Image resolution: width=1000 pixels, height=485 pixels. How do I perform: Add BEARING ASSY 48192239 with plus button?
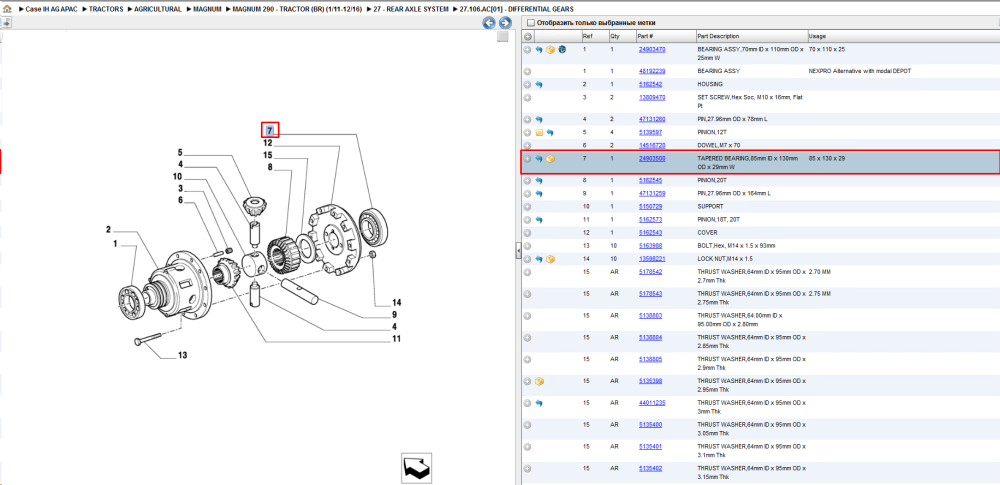(x=527, y=71)
